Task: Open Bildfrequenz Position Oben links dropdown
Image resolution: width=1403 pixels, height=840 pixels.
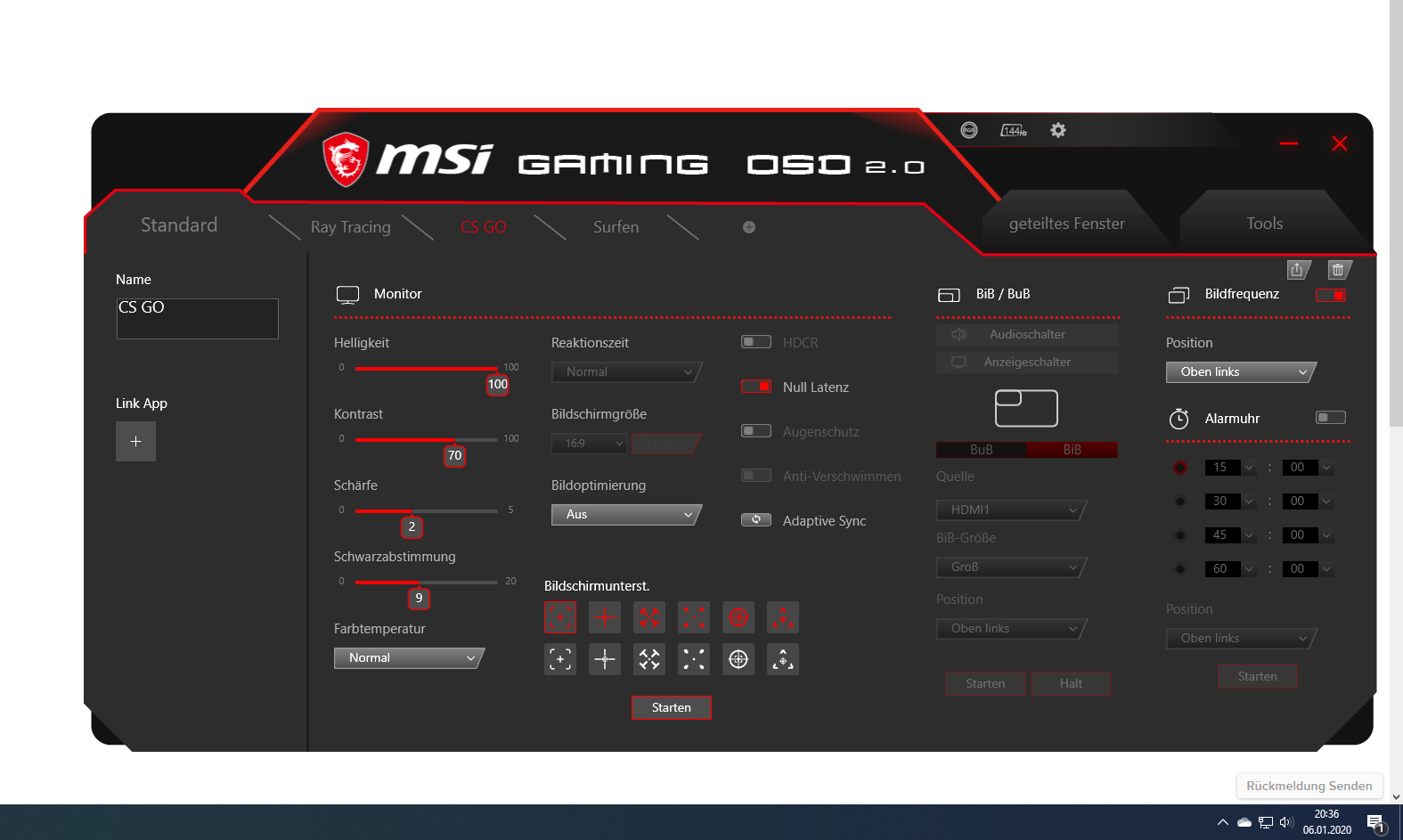Action: [x=1241, y=372]
